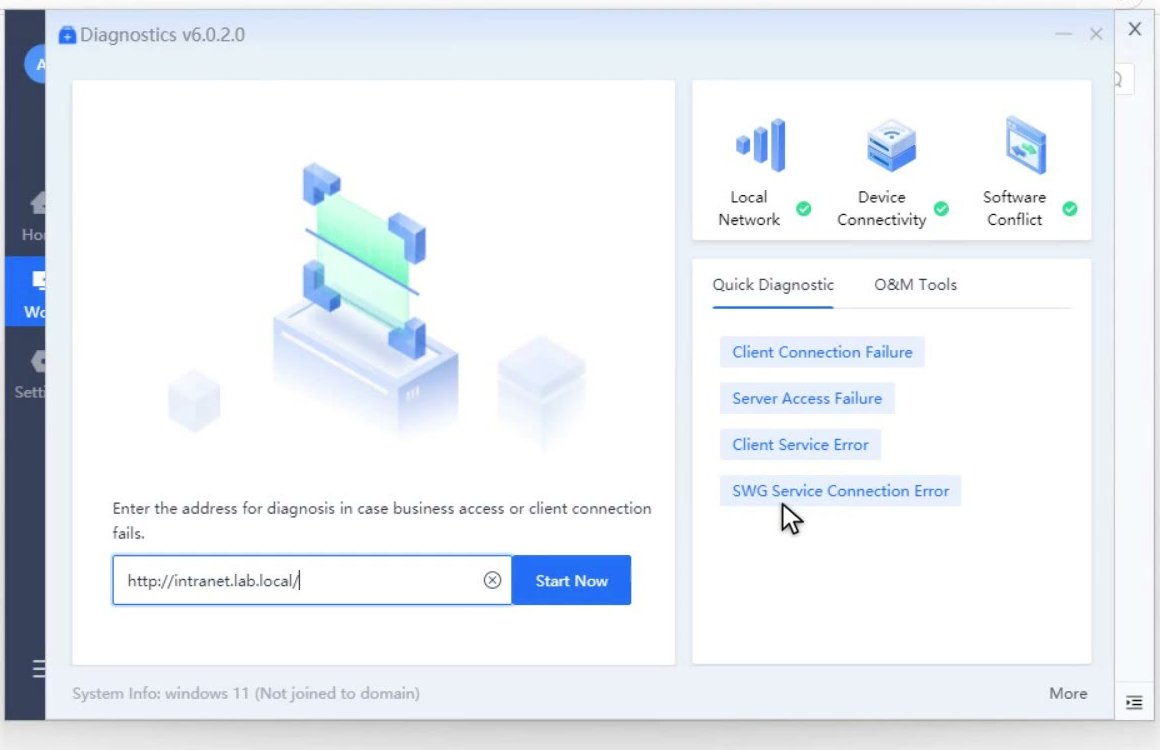Open the Software Conflict icon
The image size is (1160, 750).
[x=1025, y=145]
